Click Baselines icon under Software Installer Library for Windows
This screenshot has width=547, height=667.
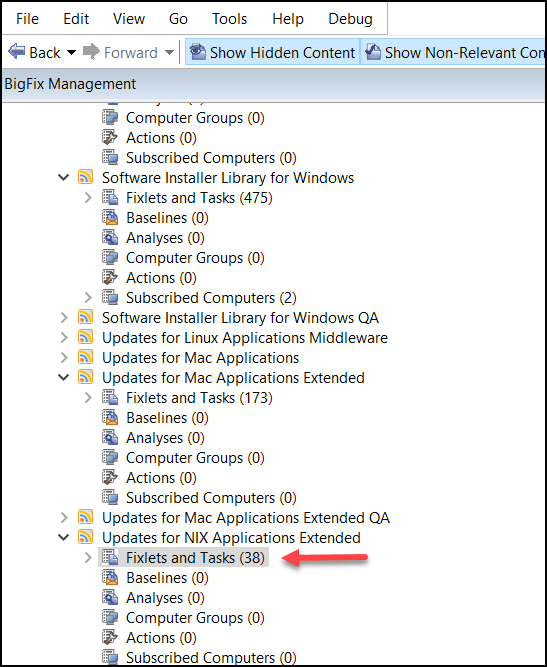110,217
